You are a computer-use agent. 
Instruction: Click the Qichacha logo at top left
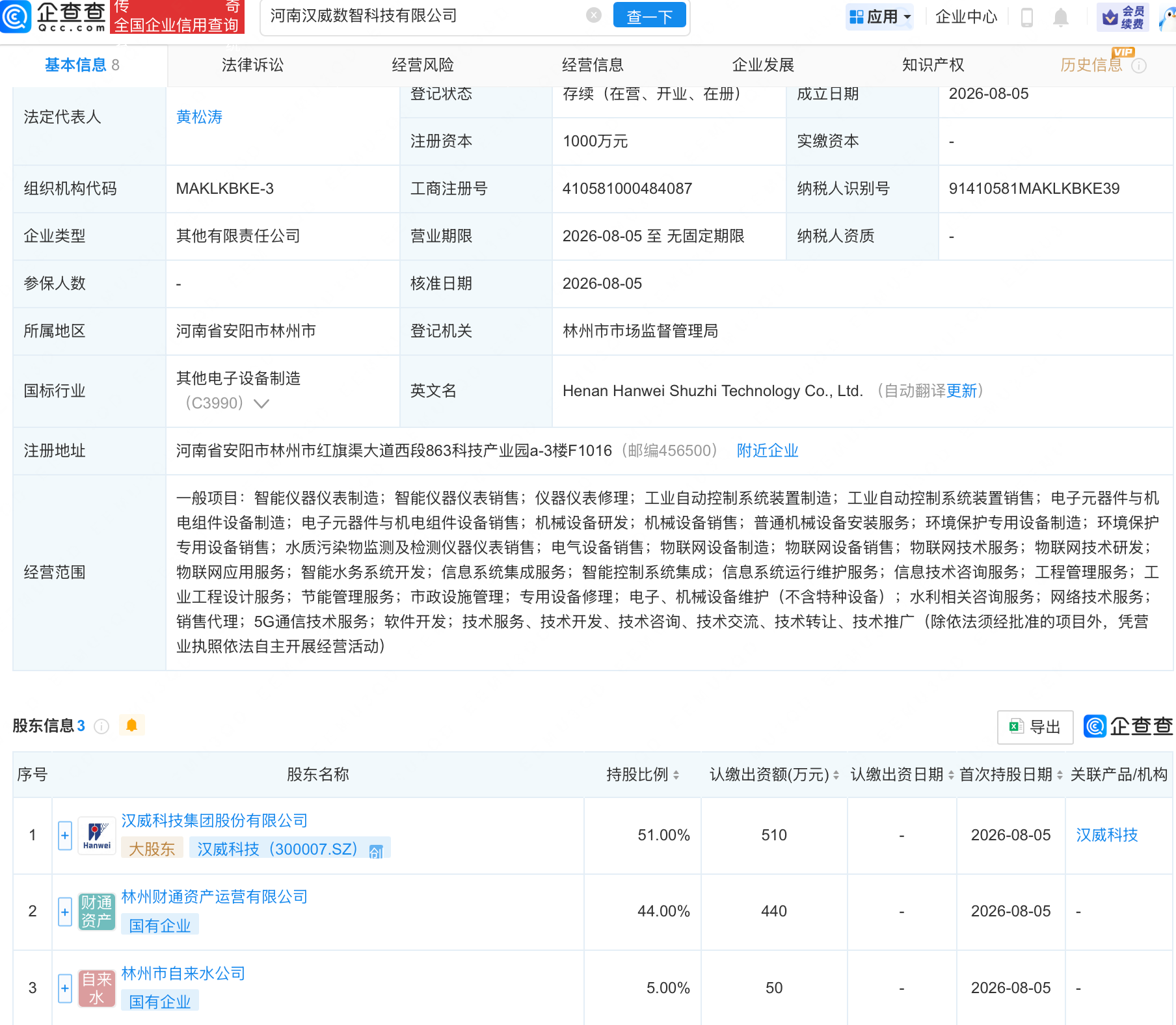coord(53,17)
